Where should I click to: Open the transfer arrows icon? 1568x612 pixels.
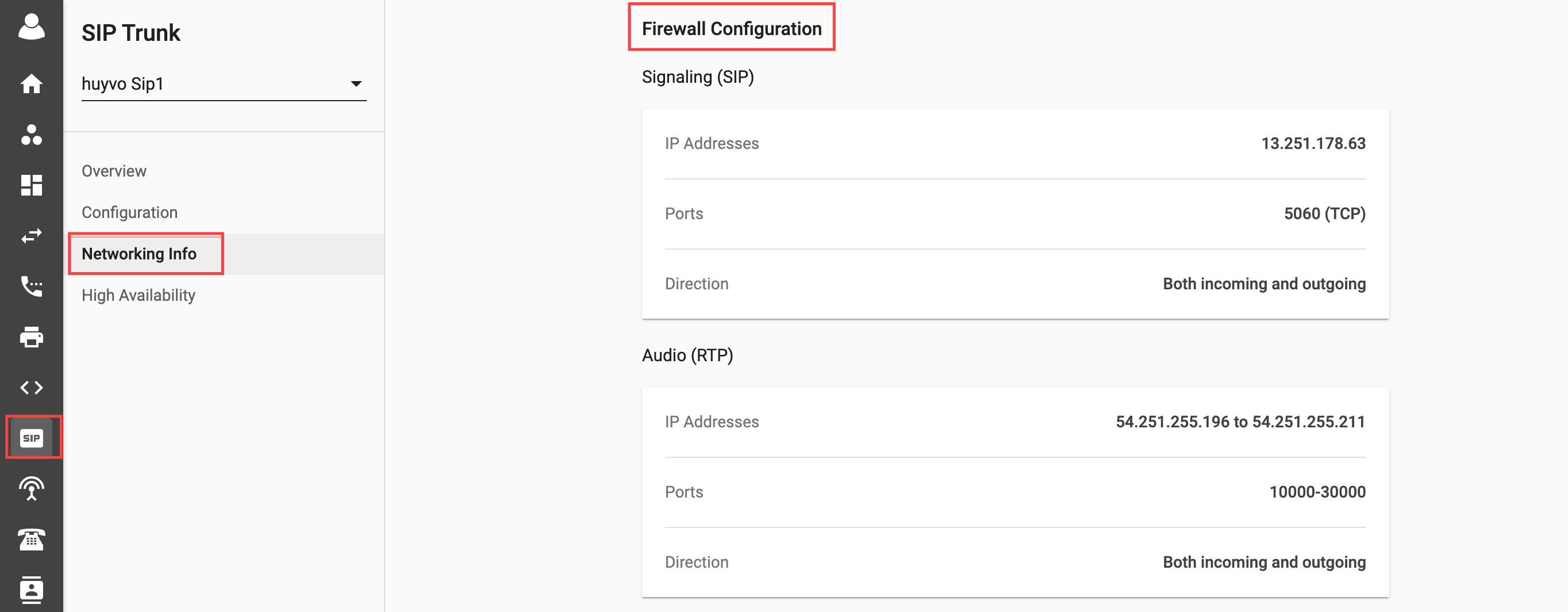(x=32, y=236)
